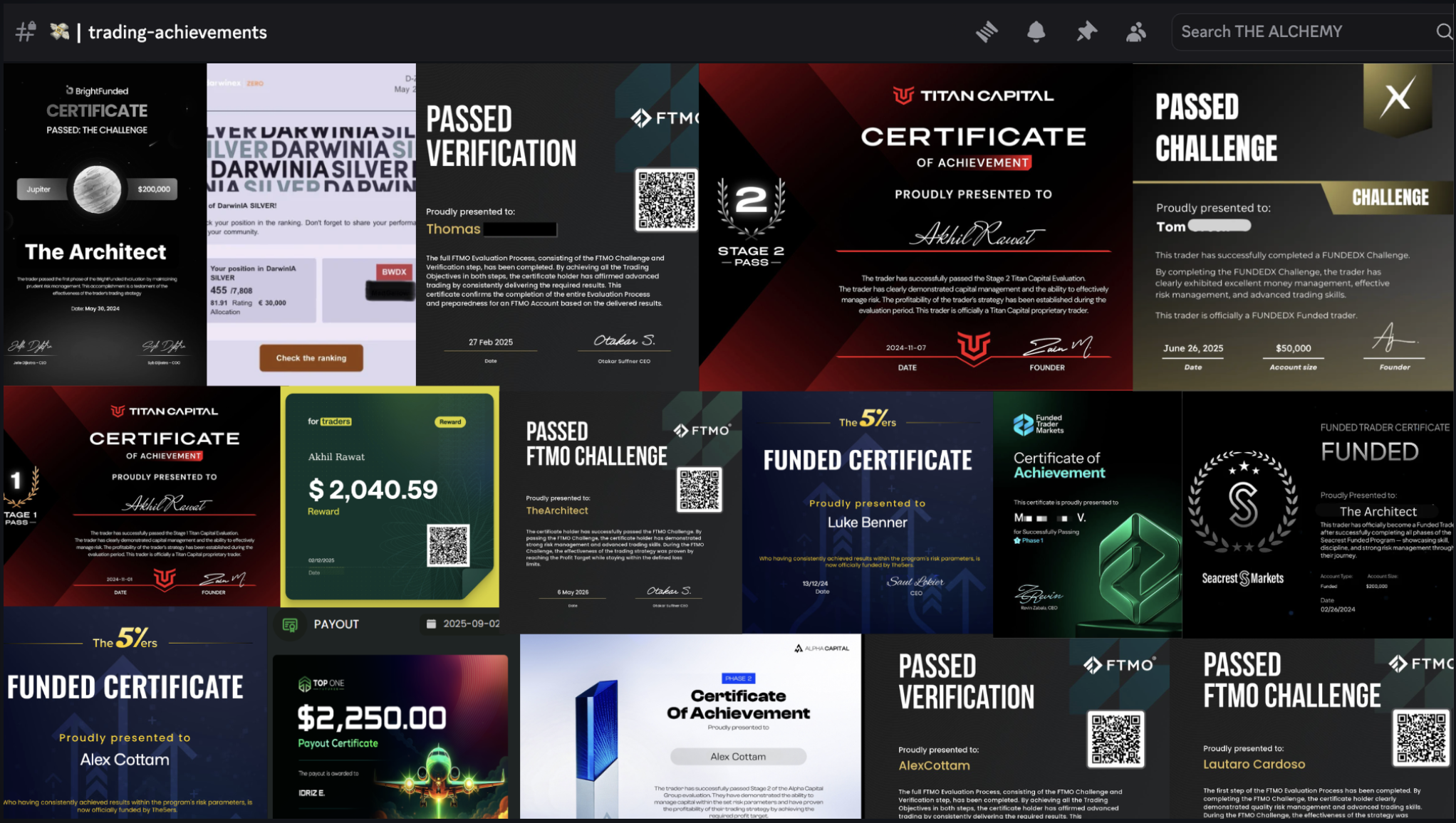1456x823 pixels.
Task: Open the DarwinIA Silver ranking image
Action: coord(311,224)
